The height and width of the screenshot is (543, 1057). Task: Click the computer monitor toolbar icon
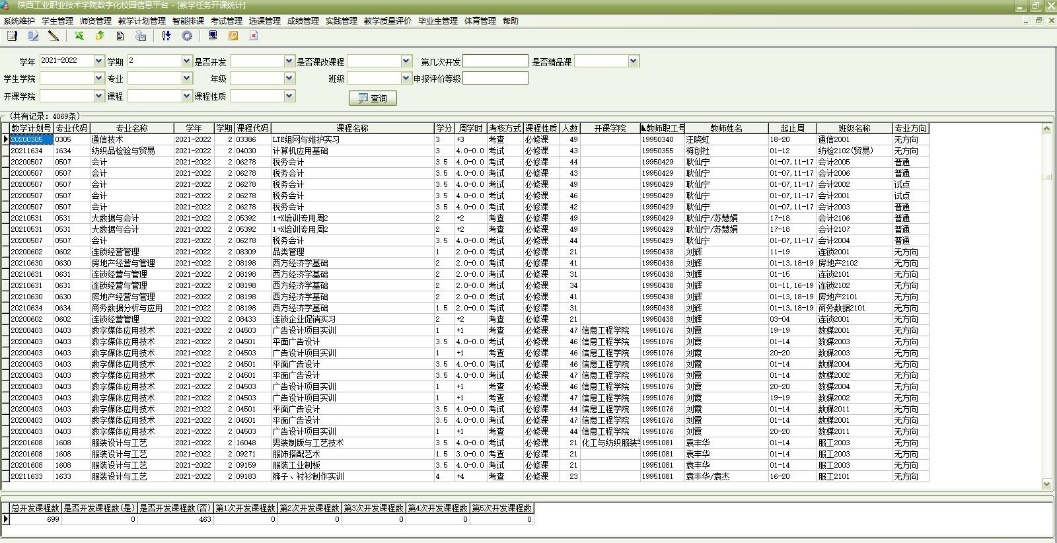[212, 36]
